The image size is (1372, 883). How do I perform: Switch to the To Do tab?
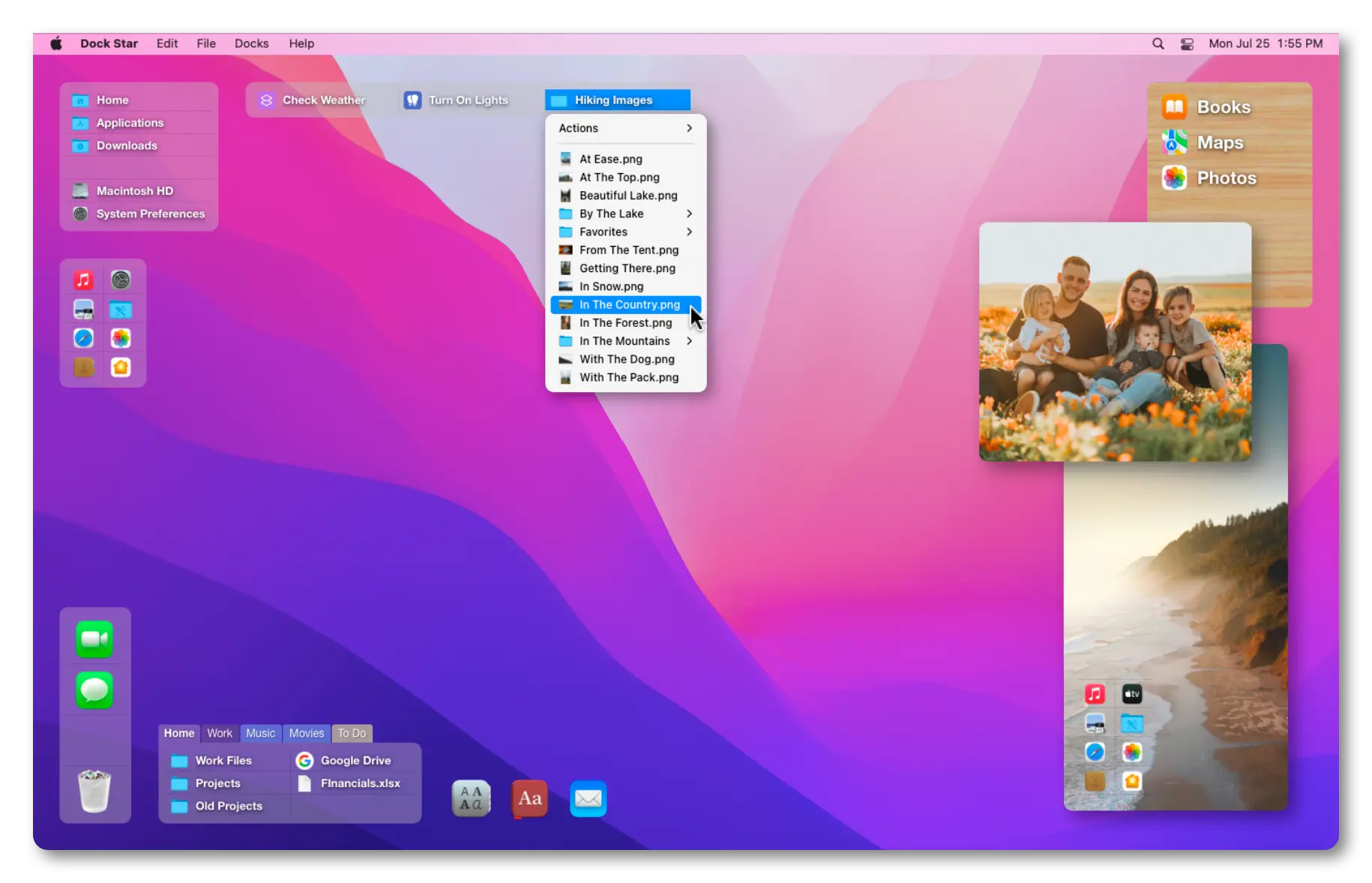[352, 733]
